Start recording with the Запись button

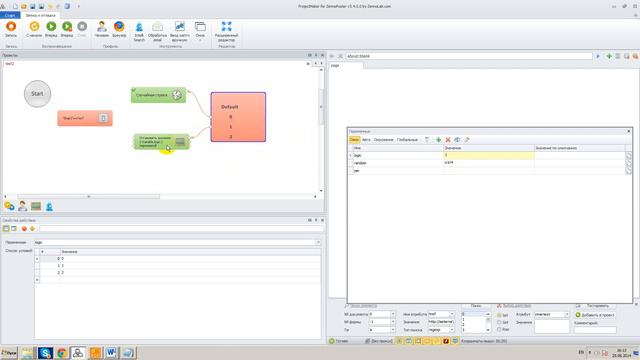click(11, 29)
